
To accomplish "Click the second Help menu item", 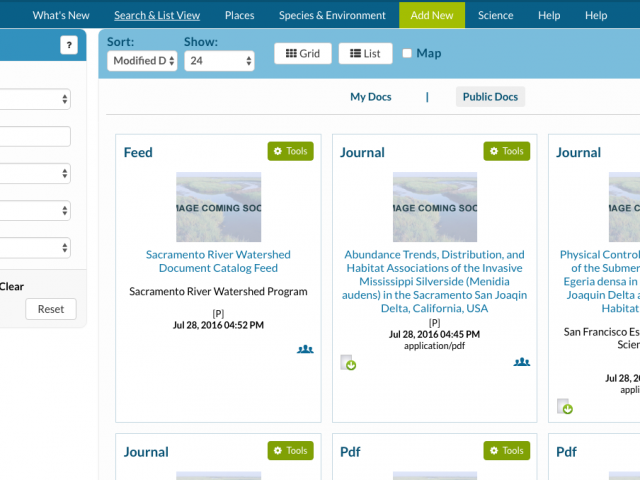I will [x=596, y=16].
